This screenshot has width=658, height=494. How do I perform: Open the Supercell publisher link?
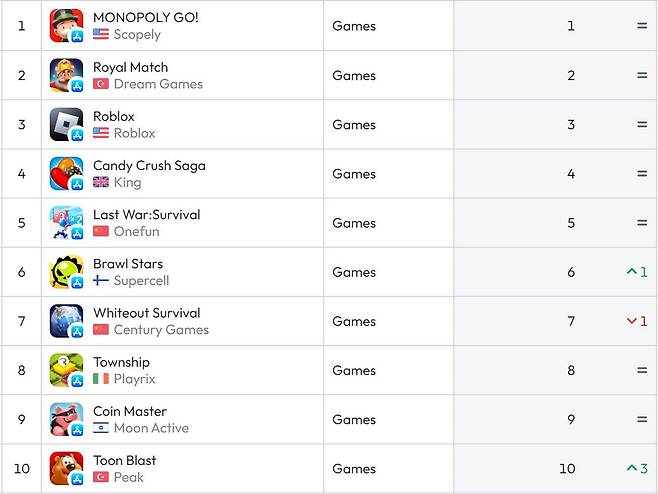pyautogui.click(x=141, y=280)
